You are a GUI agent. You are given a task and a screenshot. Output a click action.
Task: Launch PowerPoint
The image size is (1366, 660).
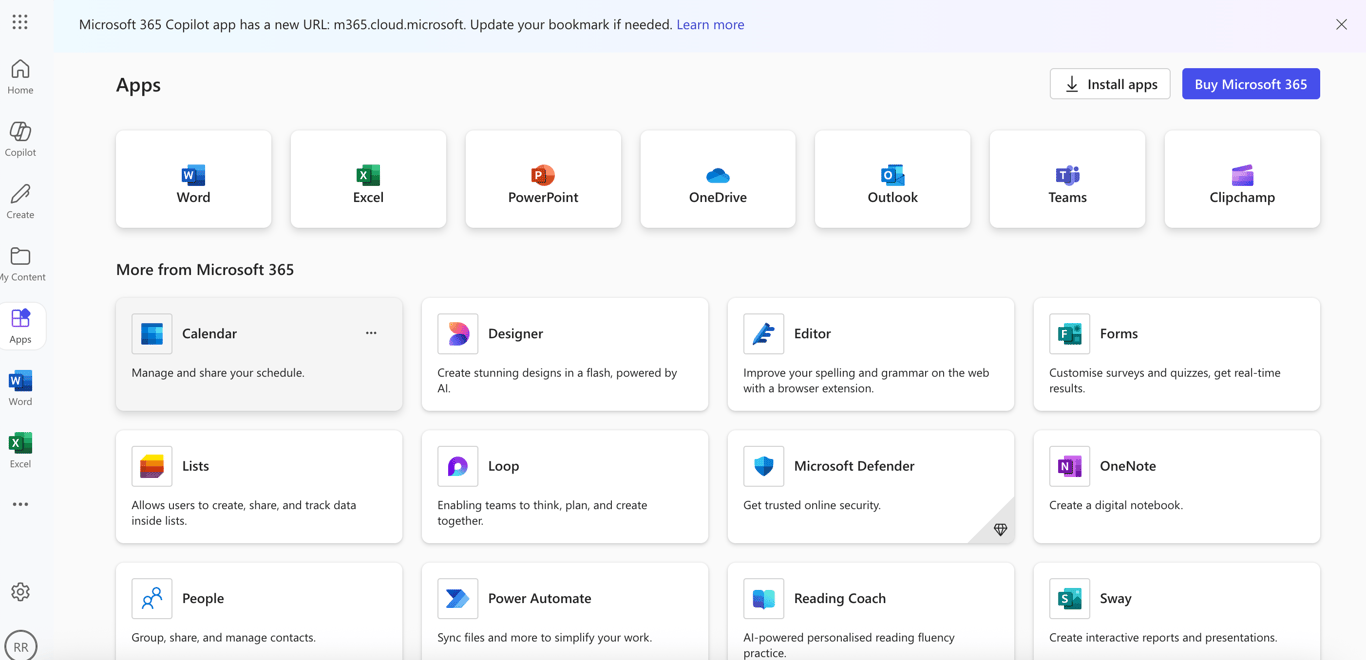[542, 179]
